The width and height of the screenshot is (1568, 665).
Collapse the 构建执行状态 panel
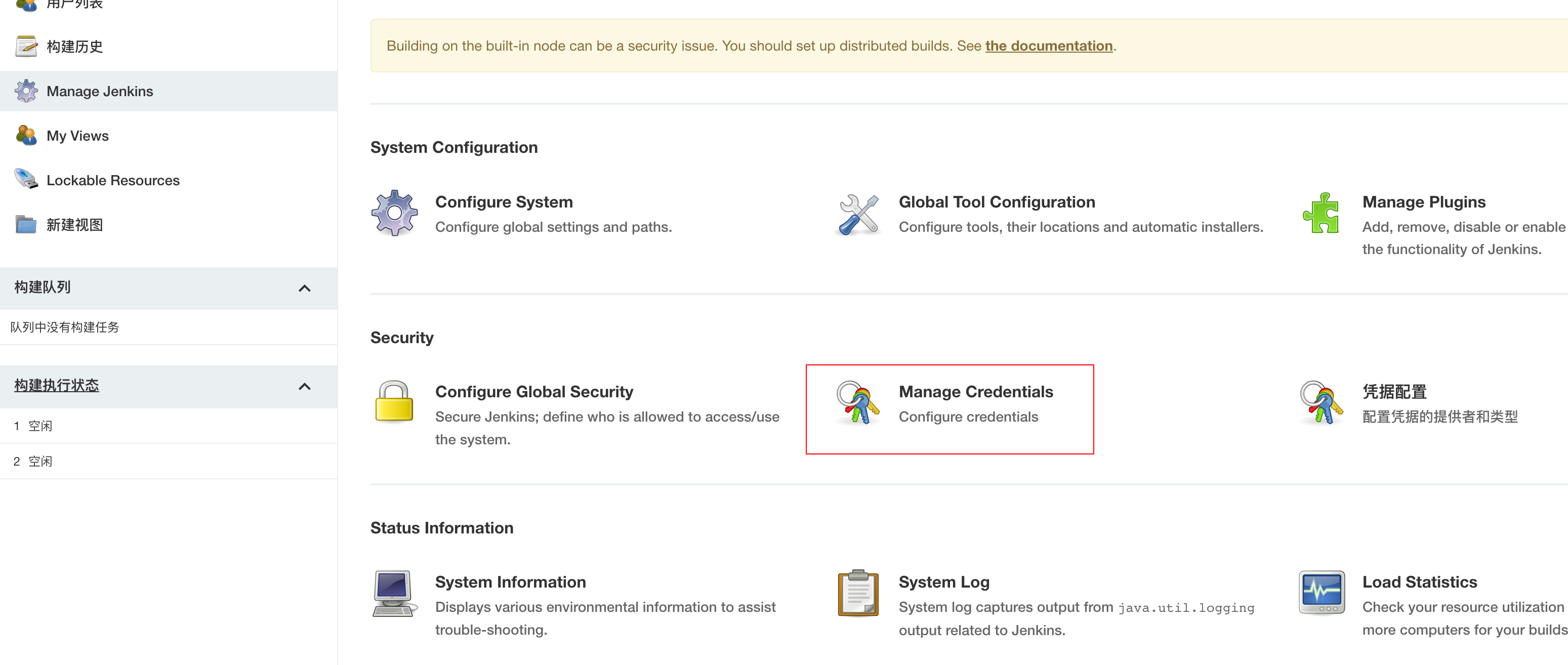click(304, 386)
